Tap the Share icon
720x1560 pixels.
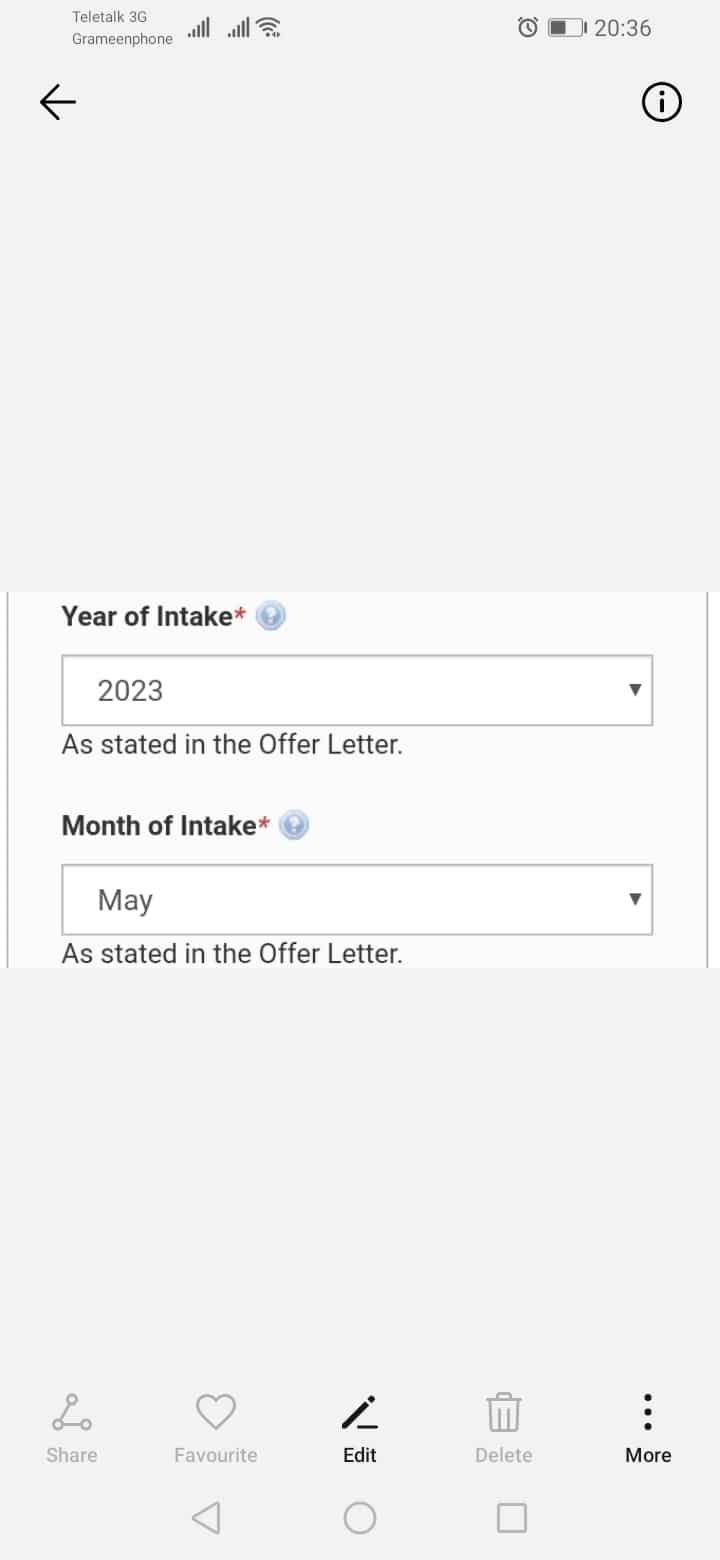pos(72,1427)
